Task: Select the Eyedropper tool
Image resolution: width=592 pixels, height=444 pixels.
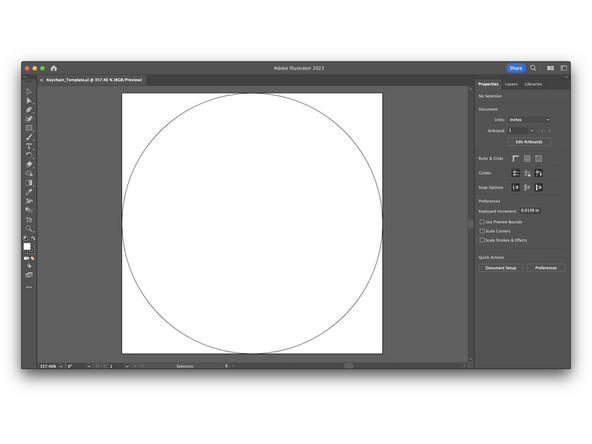Action: [29, 192]
